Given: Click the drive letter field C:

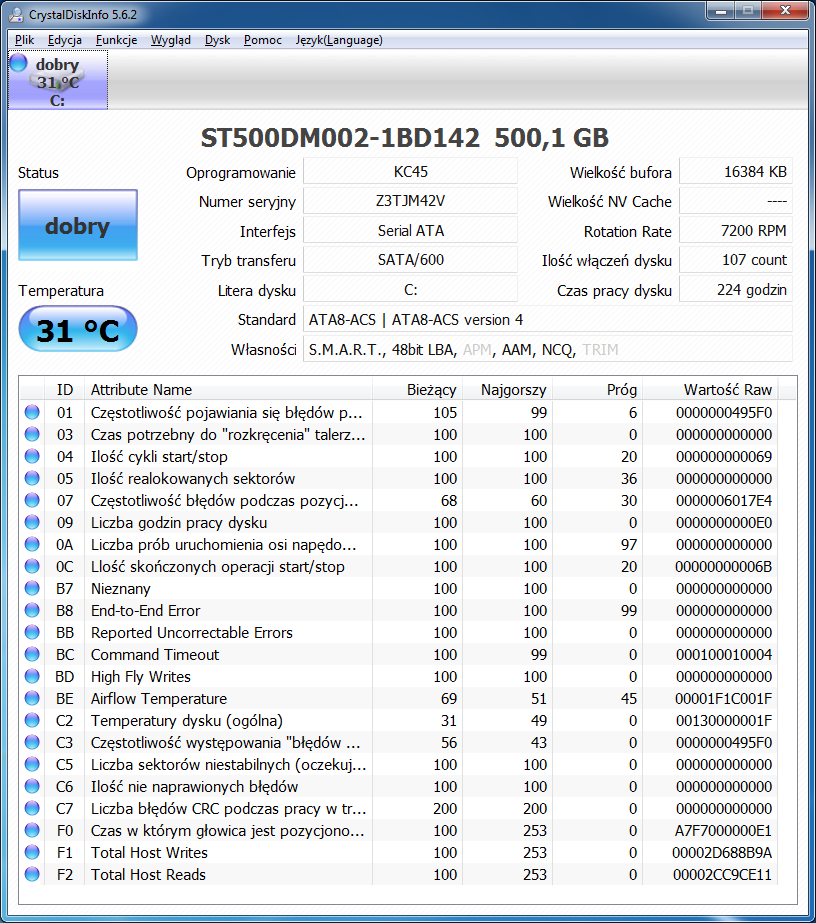Looking at the screenshot, I should 410,290.
